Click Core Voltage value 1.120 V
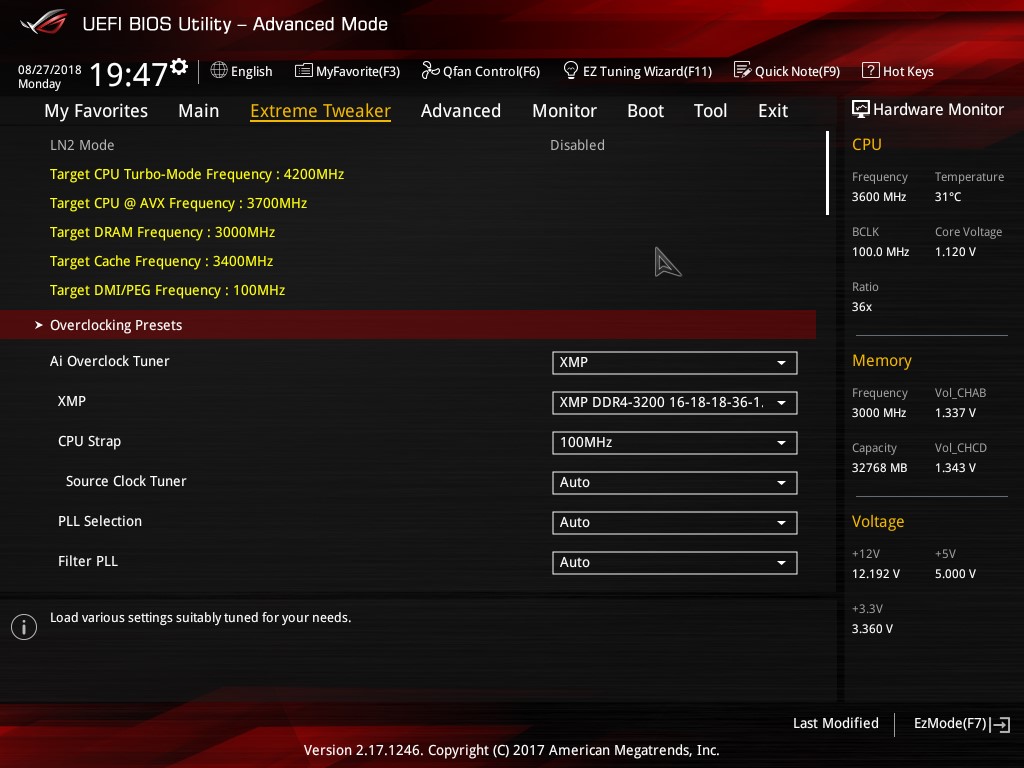Image resolution: width=1024 pixels, height=768 pixels. [955, 251]
